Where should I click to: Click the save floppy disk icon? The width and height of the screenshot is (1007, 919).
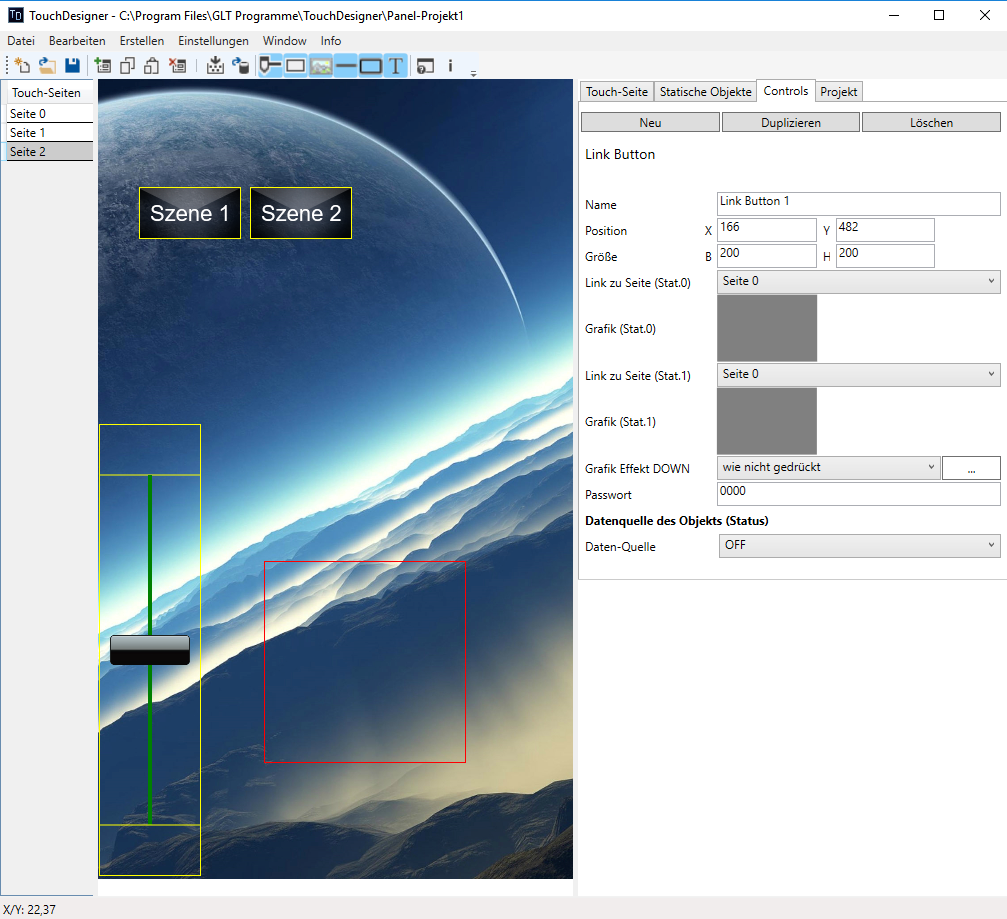[x=72, y=66]
